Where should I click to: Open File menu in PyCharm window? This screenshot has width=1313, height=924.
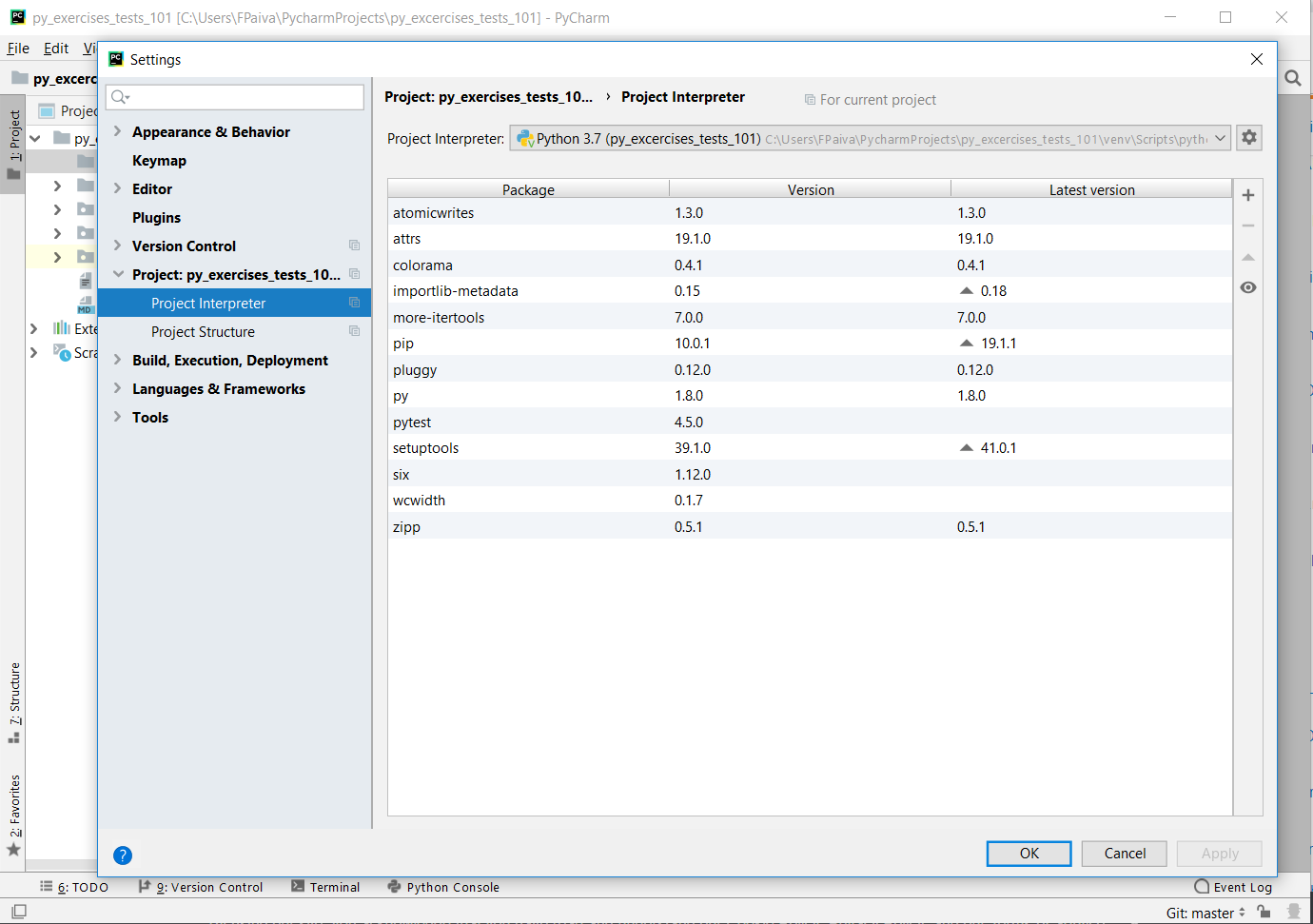point(18,49)
